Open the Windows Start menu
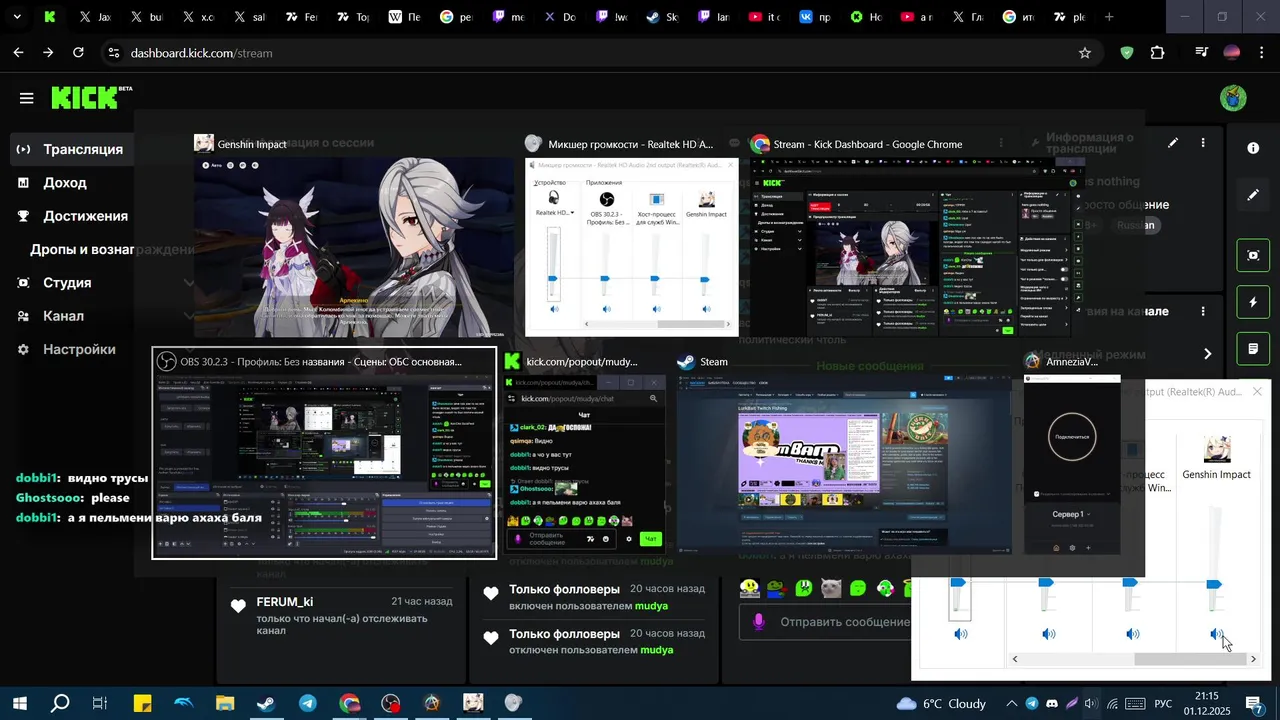 click(19, 704)
